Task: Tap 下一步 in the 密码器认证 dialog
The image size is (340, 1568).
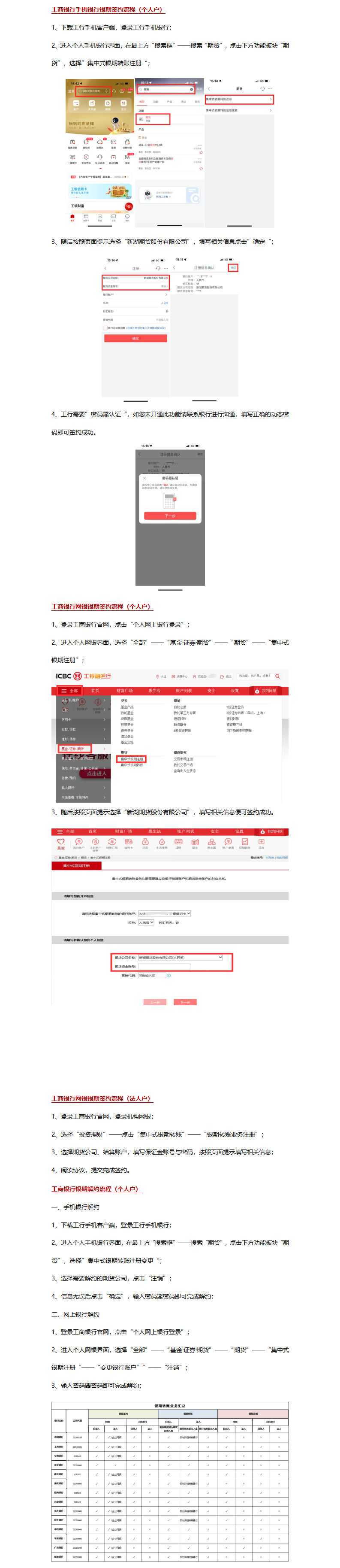Action: click(170, 516)
